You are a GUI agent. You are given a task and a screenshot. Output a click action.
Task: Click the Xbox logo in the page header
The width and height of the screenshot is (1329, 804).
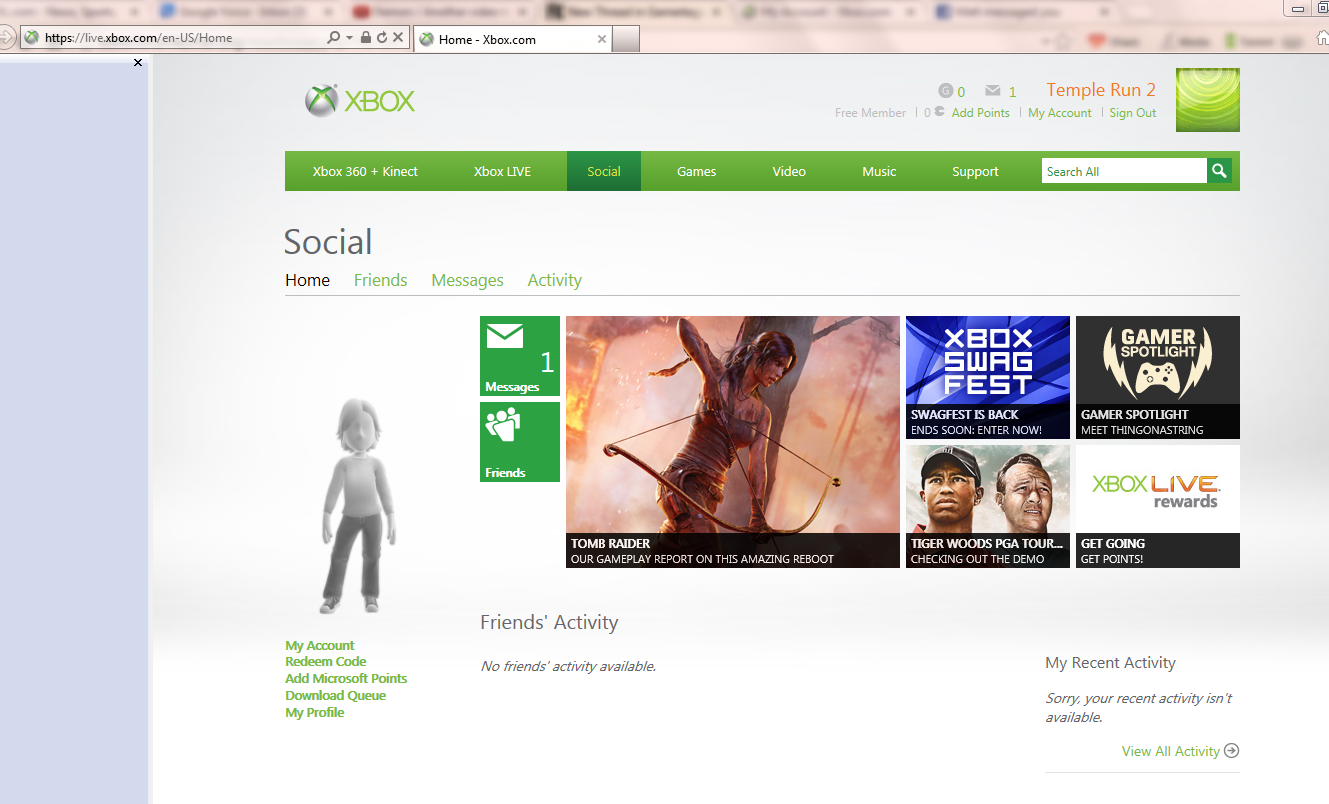click(360, 100)
